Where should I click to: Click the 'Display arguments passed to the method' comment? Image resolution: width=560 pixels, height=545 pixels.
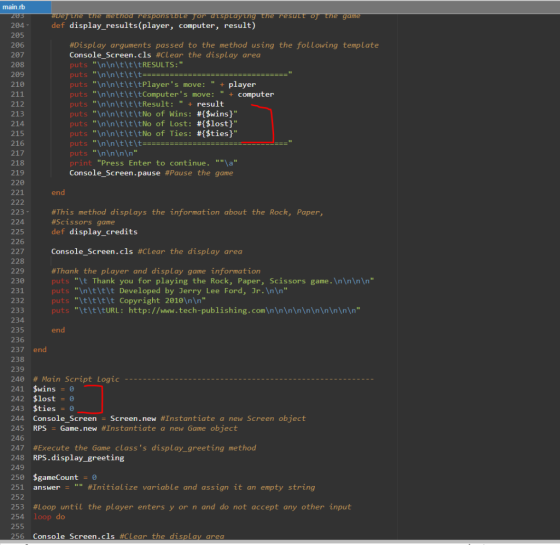[224, 45]
